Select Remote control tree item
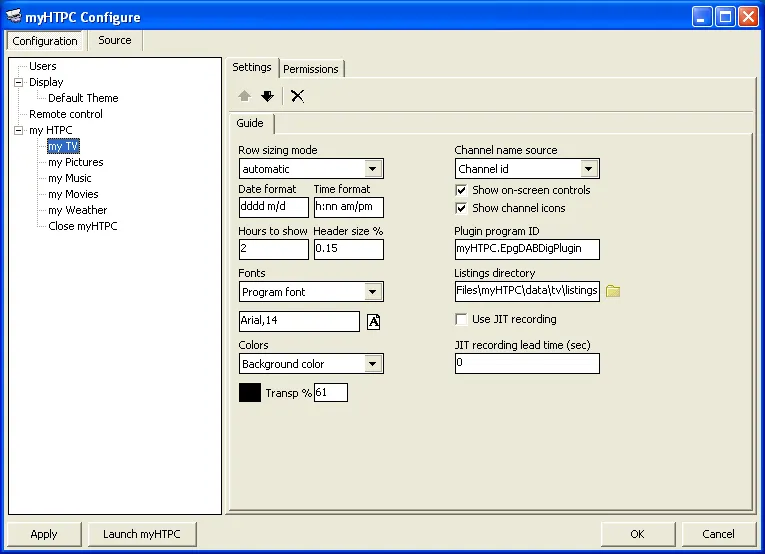The image size is (765, 554). click(x=66, y=114)
